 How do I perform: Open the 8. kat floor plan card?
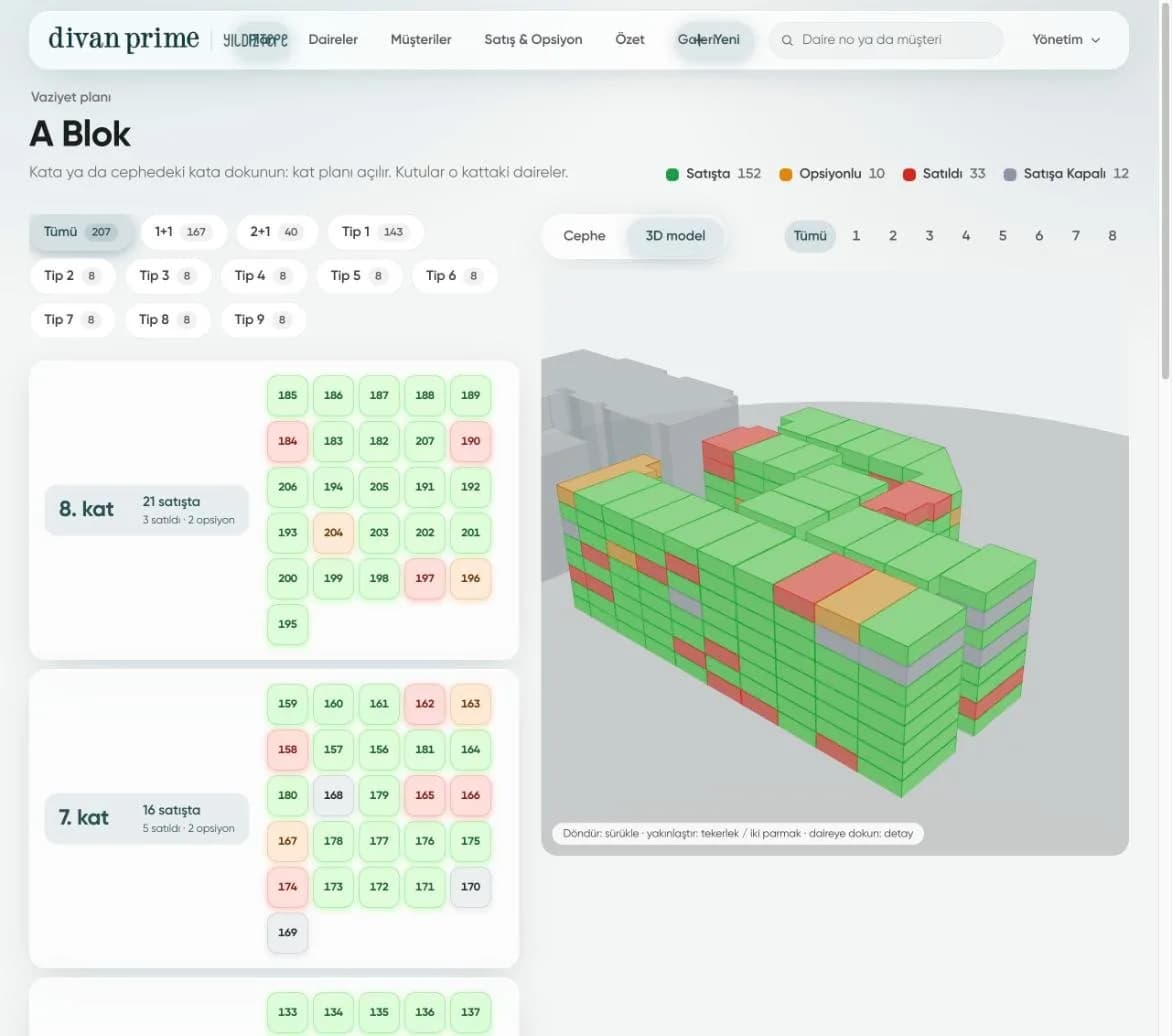tap(146, 510)
